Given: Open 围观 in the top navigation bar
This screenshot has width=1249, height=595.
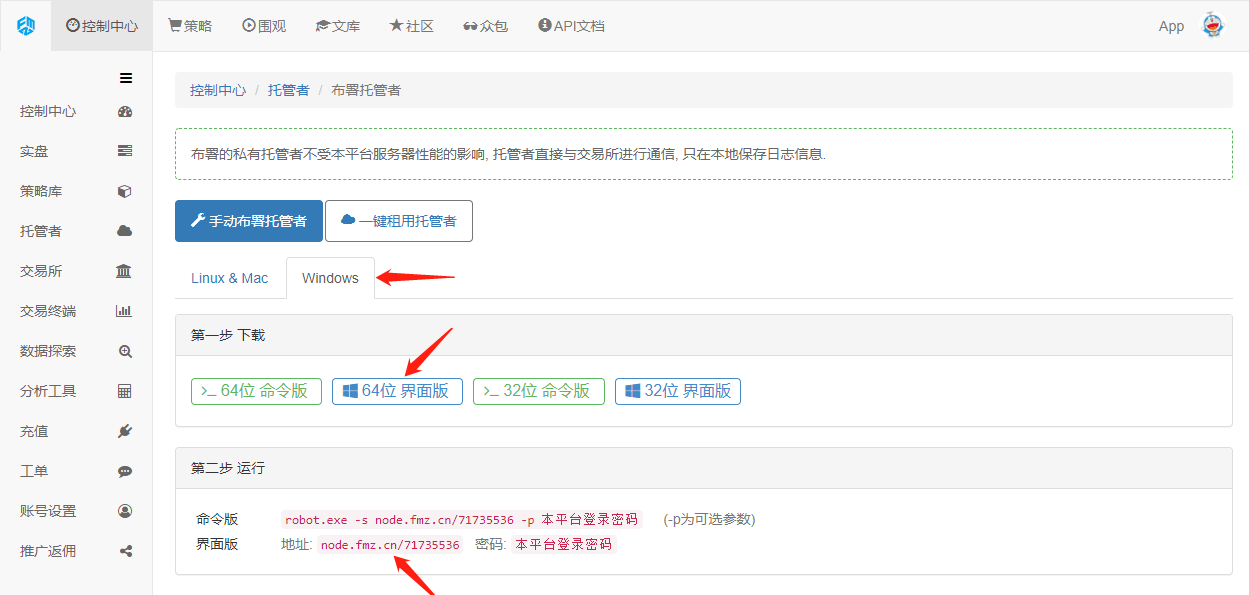Looking at the screenshot, I should pos(264,26).
